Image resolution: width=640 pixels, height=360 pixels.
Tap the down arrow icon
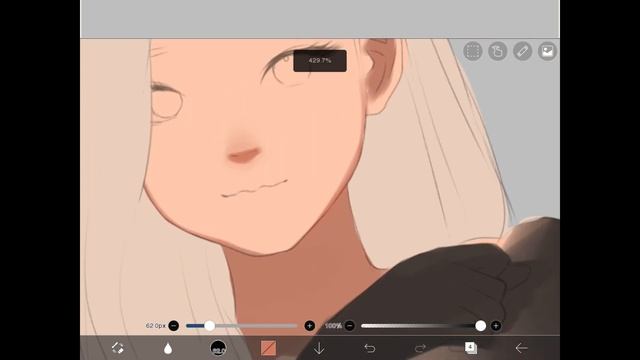point(319,348)
